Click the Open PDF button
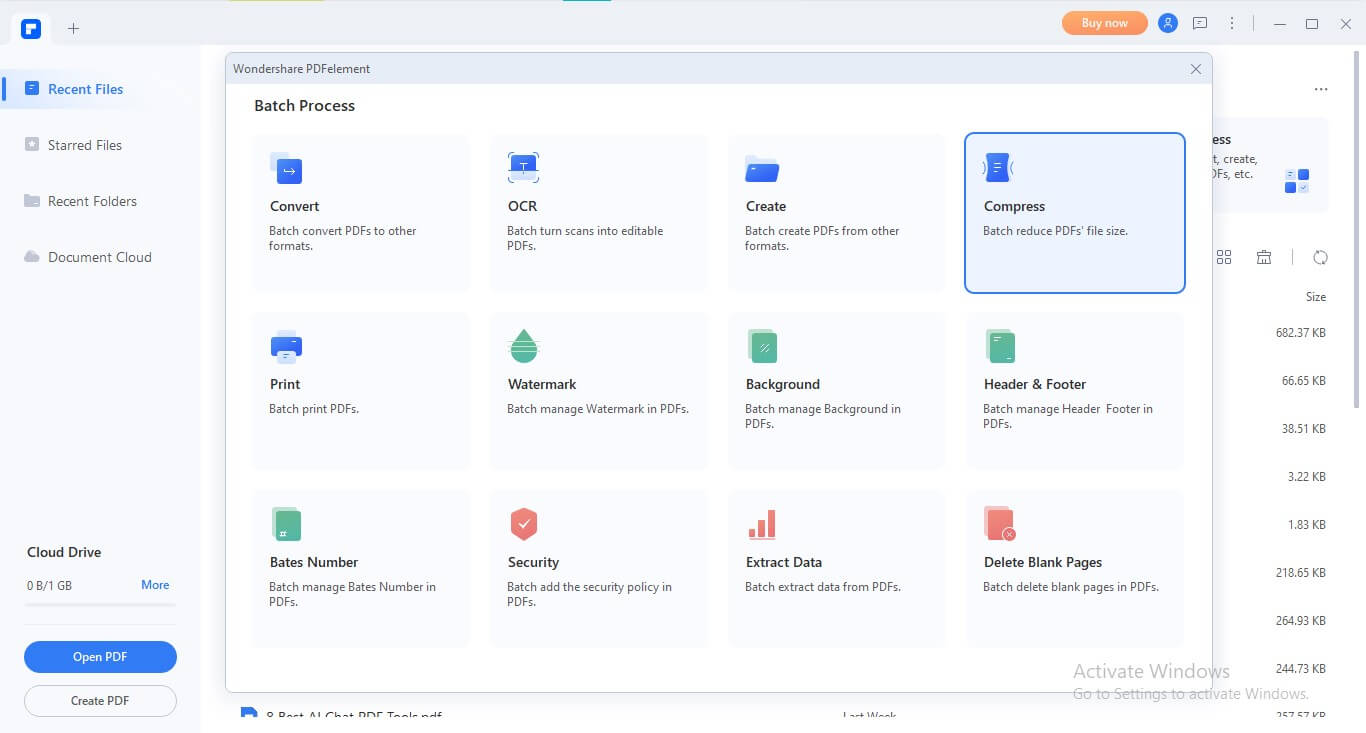 pyautogui.click(x=100, y=657)
